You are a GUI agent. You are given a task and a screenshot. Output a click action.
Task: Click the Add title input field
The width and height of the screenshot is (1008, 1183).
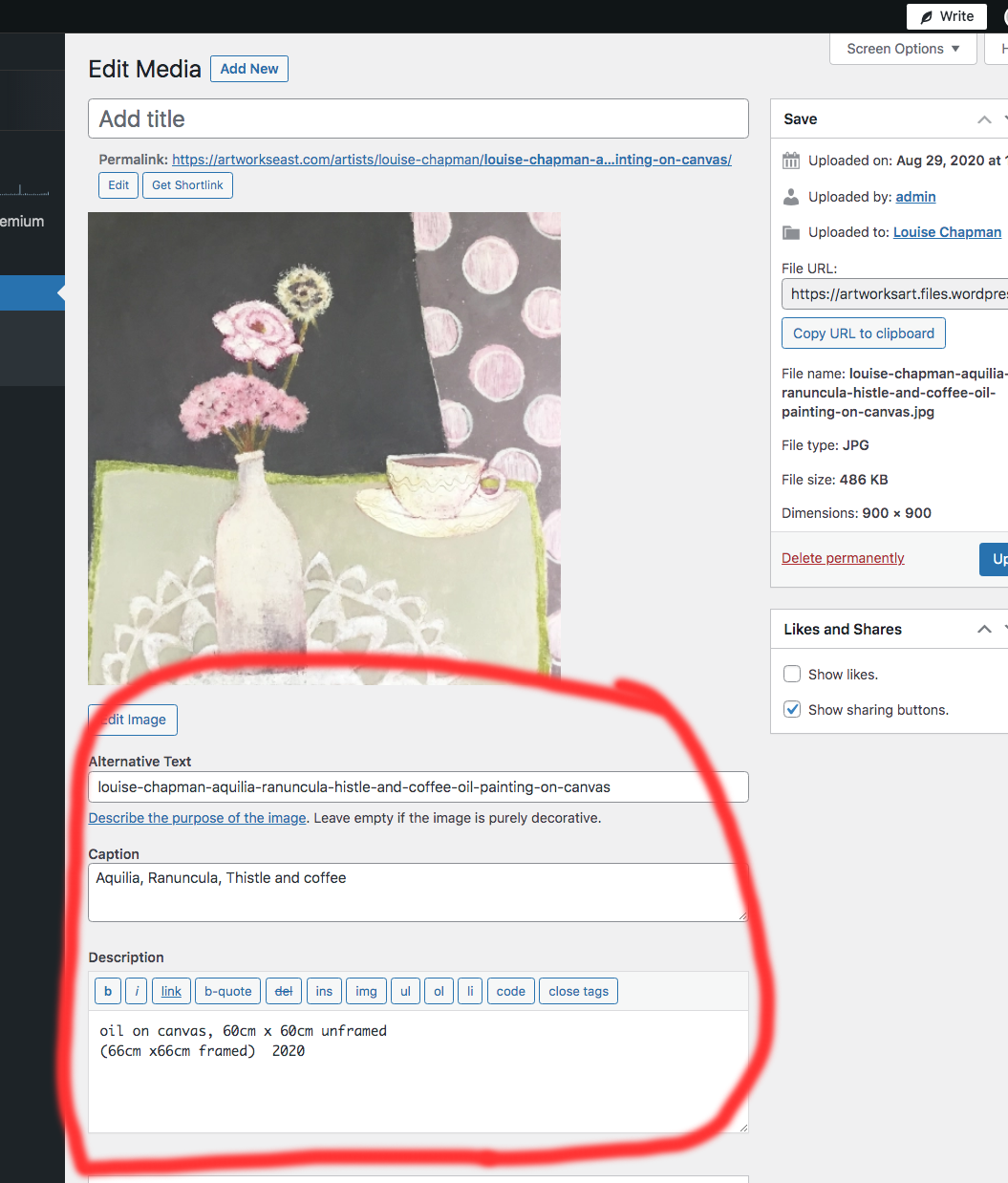click(x=418, y=118)
